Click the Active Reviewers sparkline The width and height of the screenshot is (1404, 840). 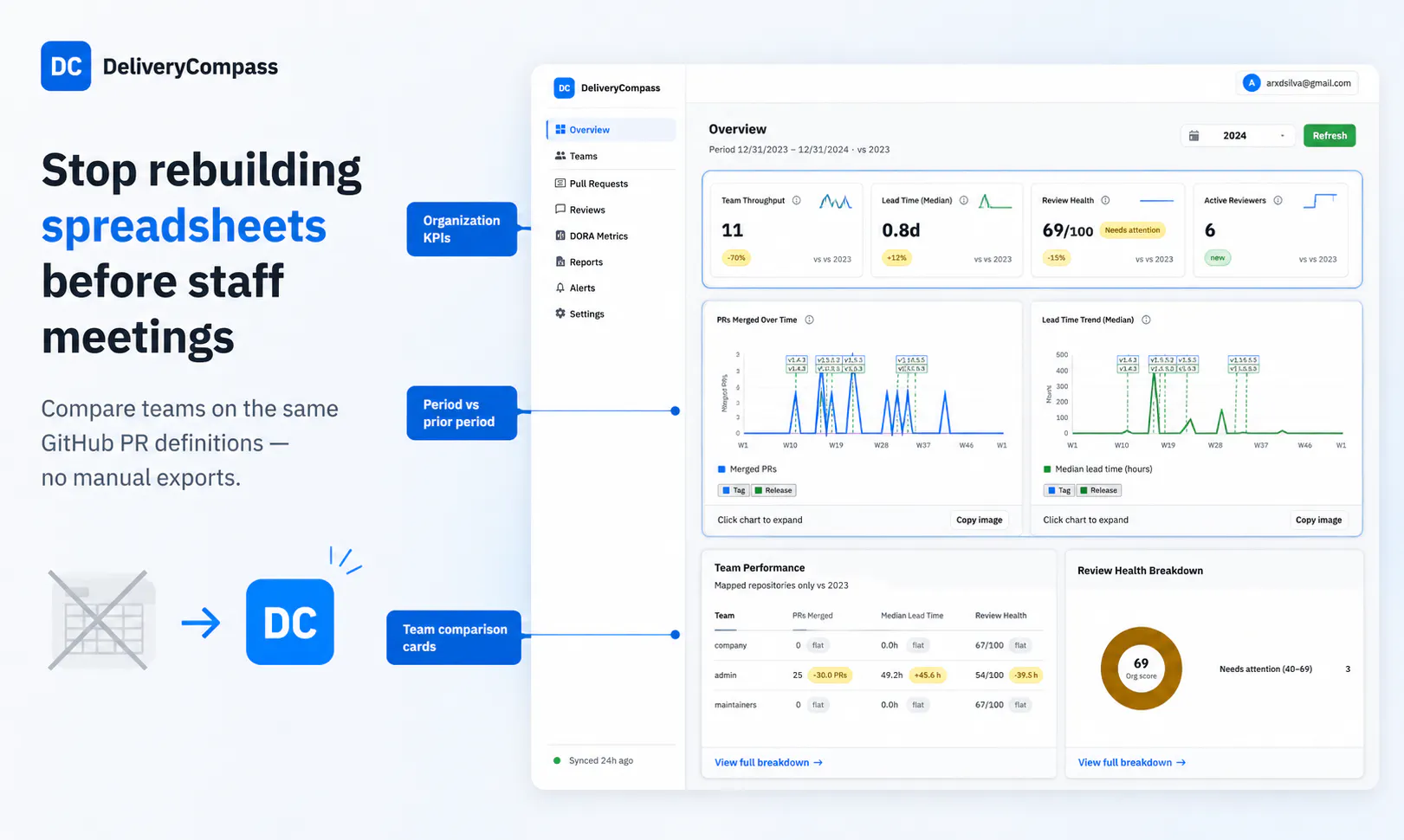pos(1320,201)
